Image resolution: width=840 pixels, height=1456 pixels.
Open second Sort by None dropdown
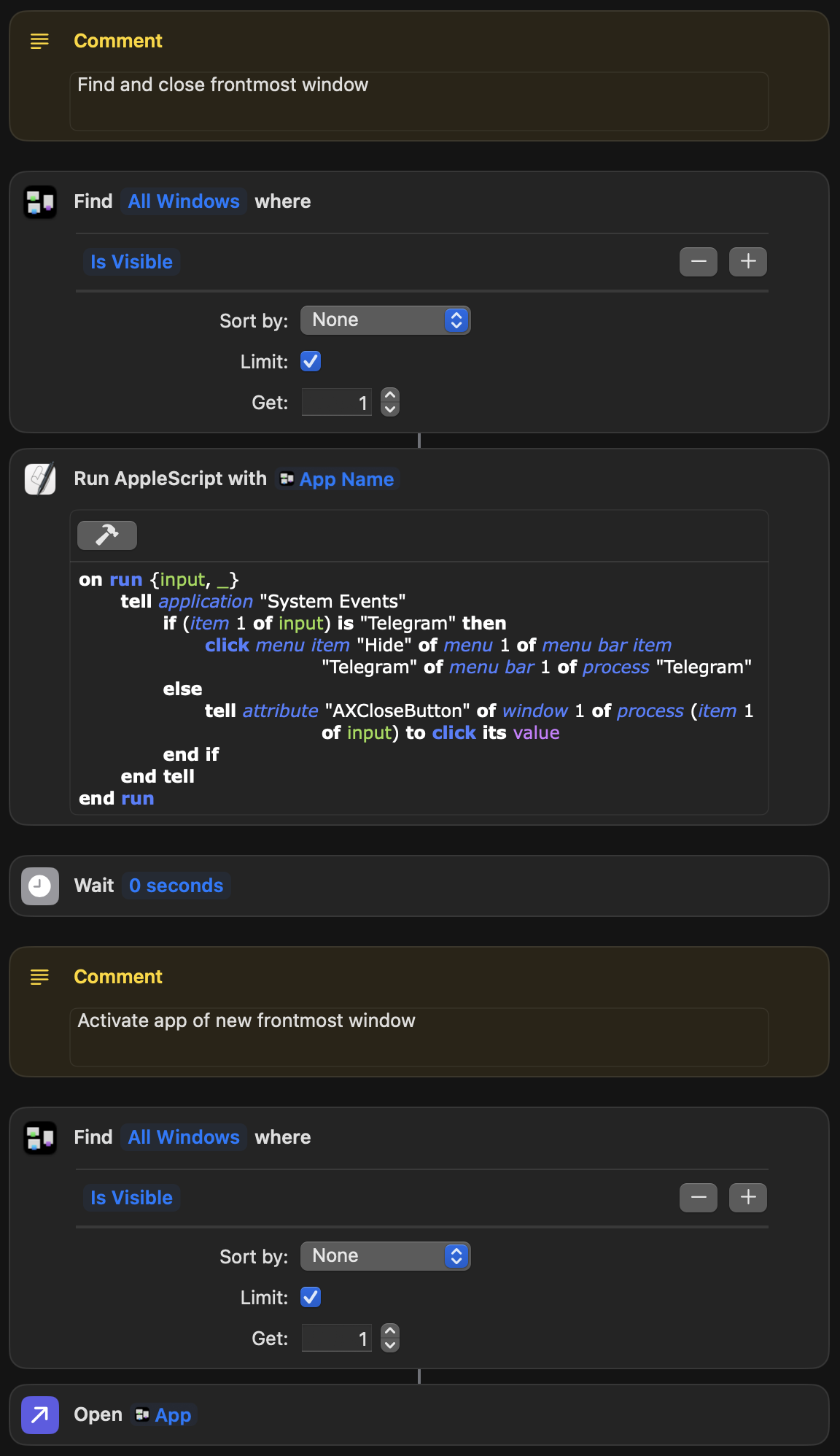pos(386,1256)
